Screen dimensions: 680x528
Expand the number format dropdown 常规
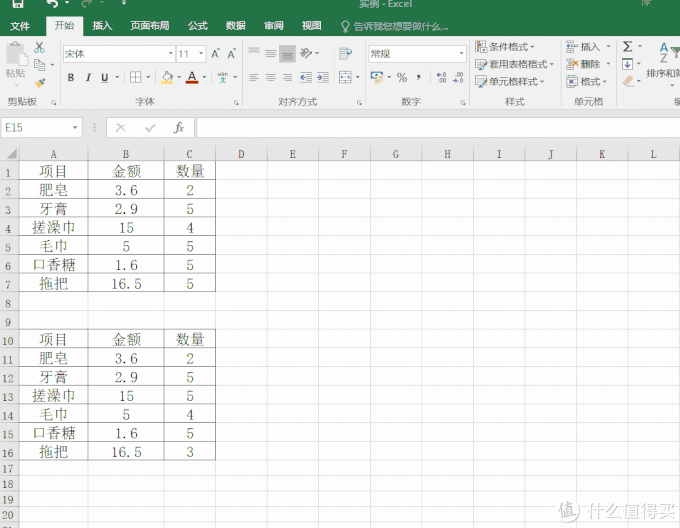pos(417,54)
